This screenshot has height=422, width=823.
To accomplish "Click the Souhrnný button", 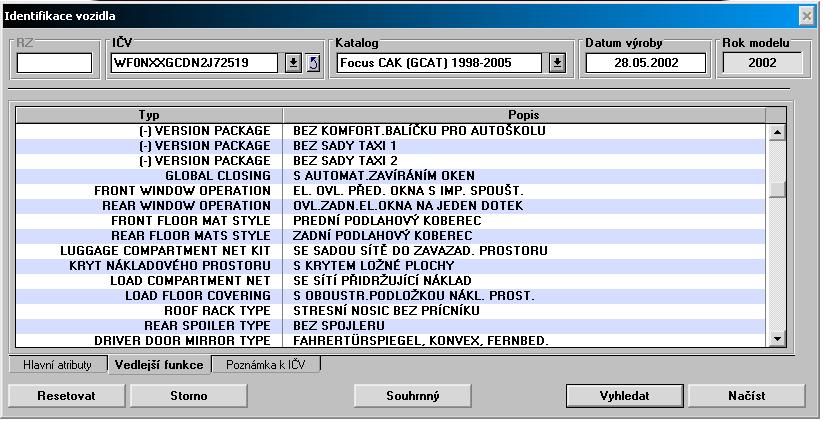I will coord(412,395).
